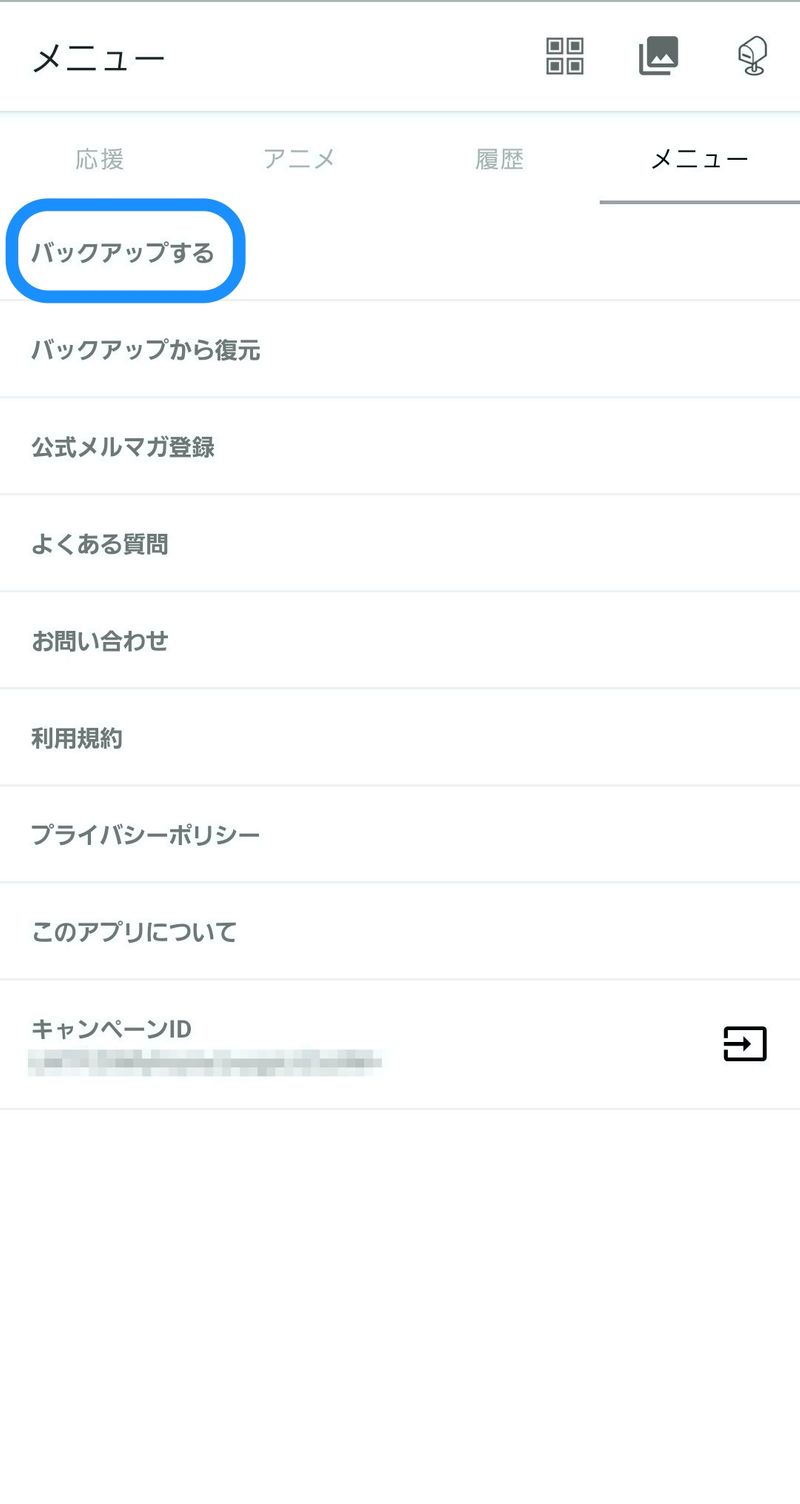
Task: Click the キャンペーンID label
Action: pyautogui.click(x=111, y=1028)
